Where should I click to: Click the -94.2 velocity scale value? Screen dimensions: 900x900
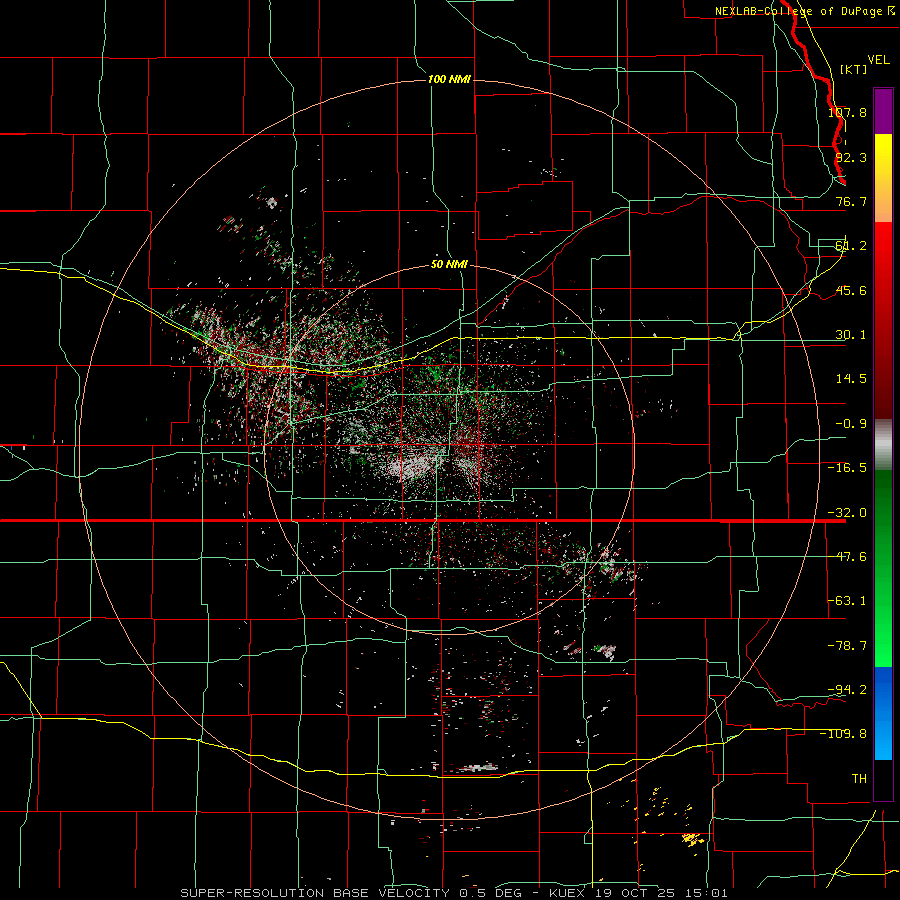pyautogui.click(x=847, y=689)
